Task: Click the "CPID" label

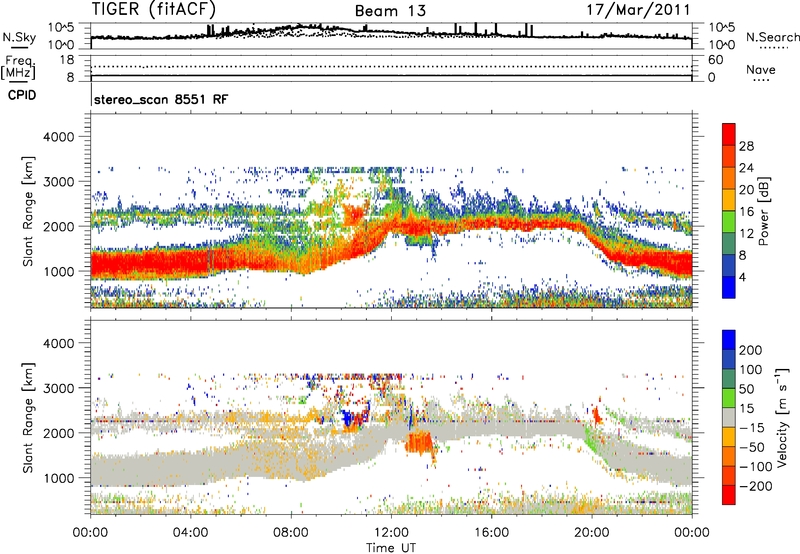Action: pos(22,95)
